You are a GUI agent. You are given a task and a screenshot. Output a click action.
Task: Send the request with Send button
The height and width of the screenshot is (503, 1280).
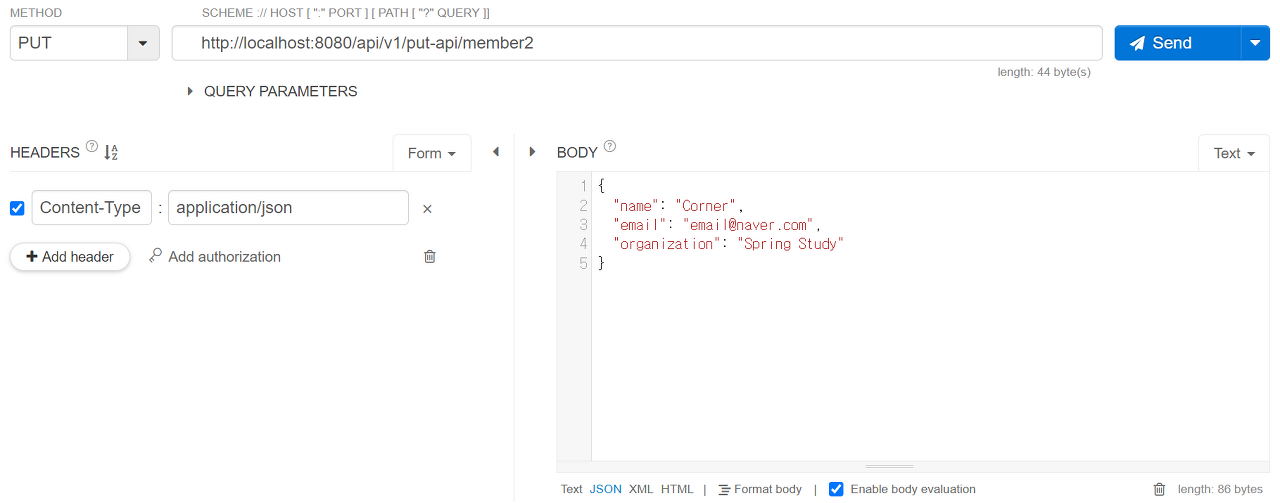click(x=1178, y=43)
